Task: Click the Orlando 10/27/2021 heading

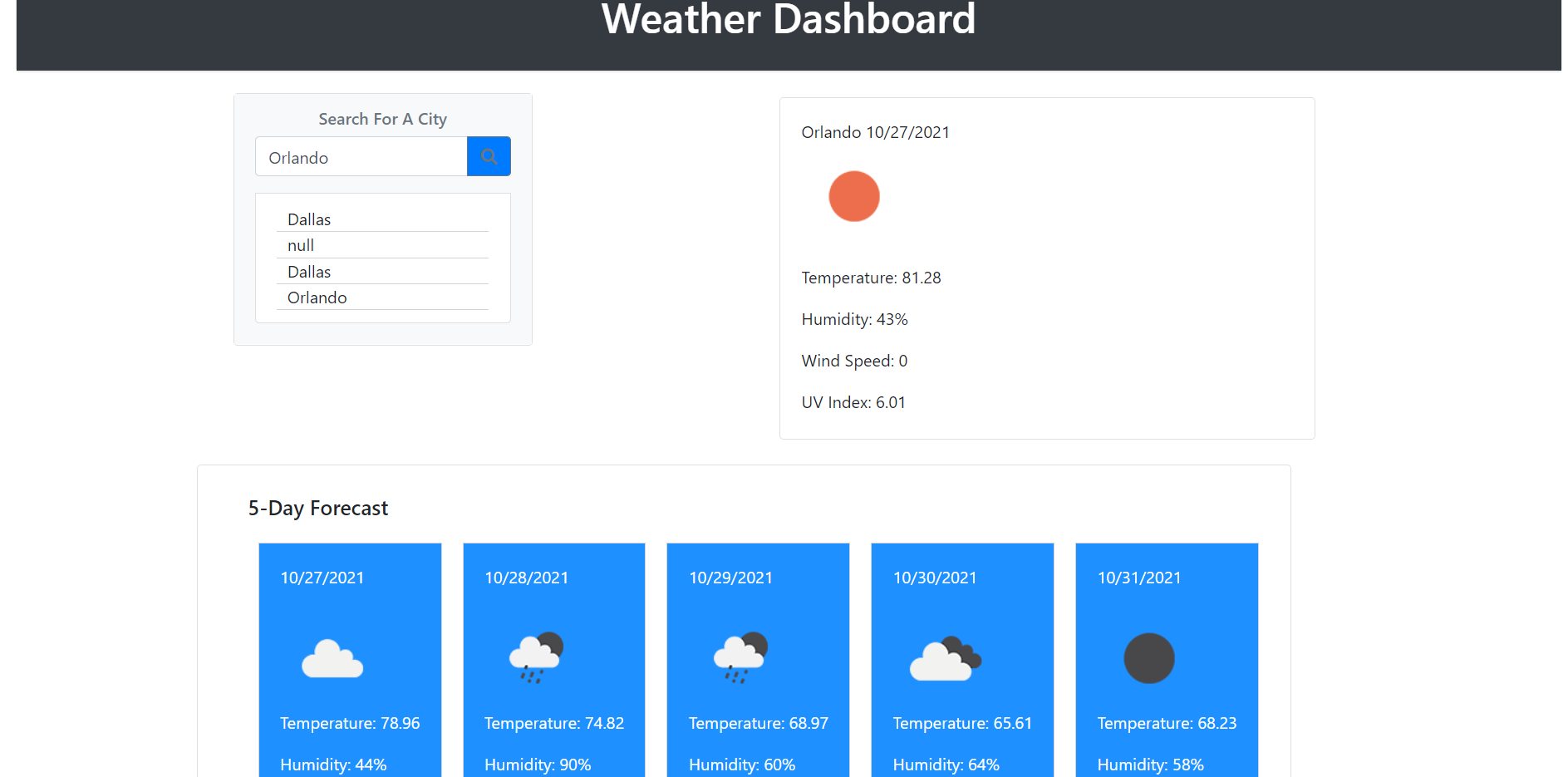Action: click(875, 132)
